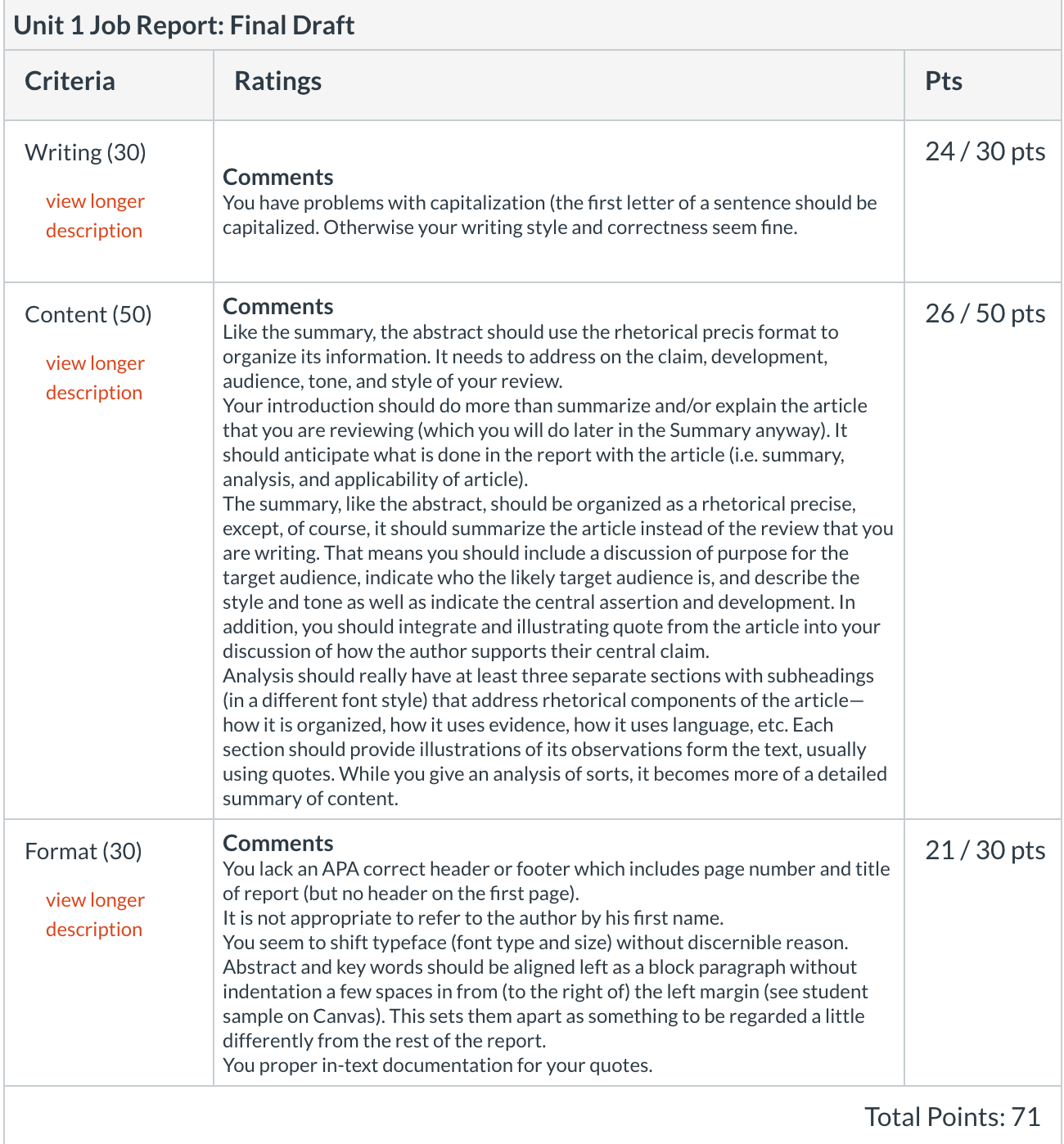Select the Ratings column header

[x=277, y=81]
